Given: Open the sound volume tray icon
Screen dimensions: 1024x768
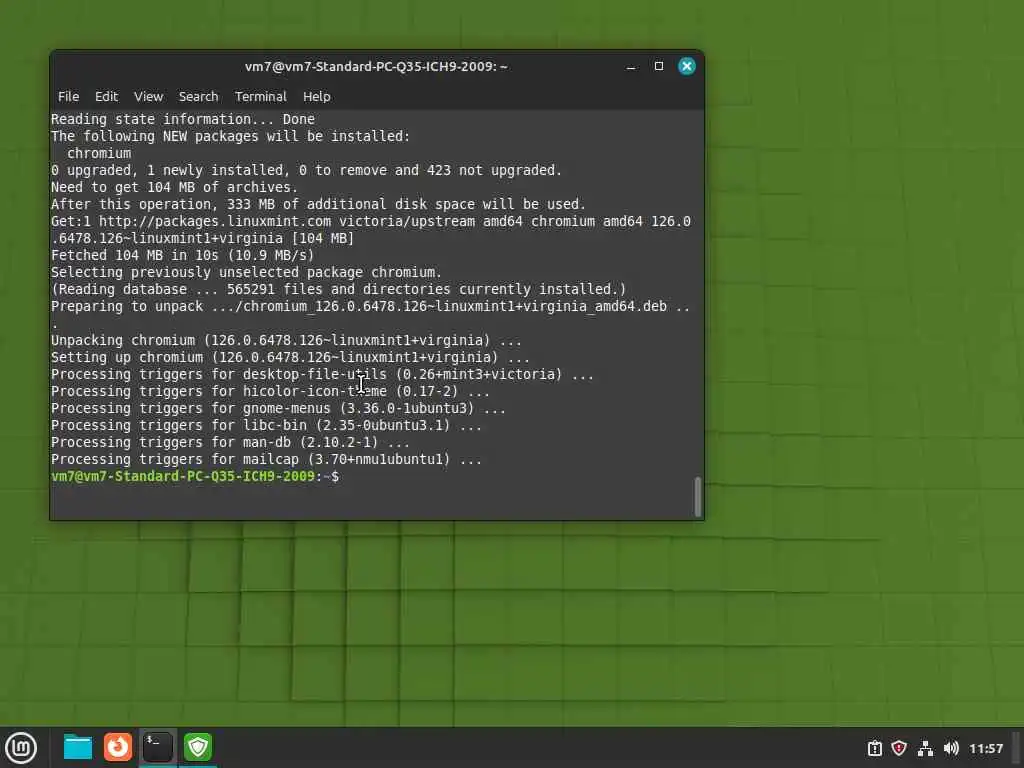Looking at the screenshot, I should click(x=951, y=748).
